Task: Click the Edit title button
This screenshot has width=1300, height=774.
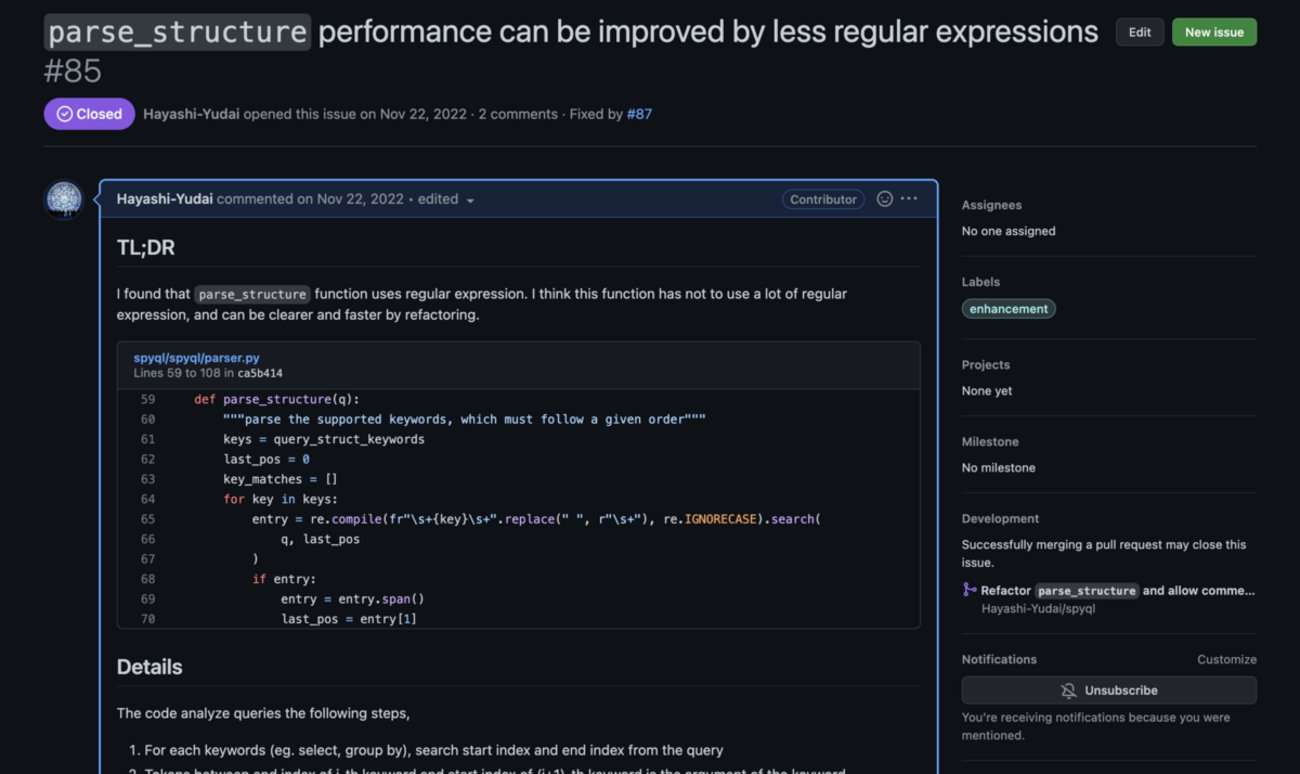Action: point(1139,32)
